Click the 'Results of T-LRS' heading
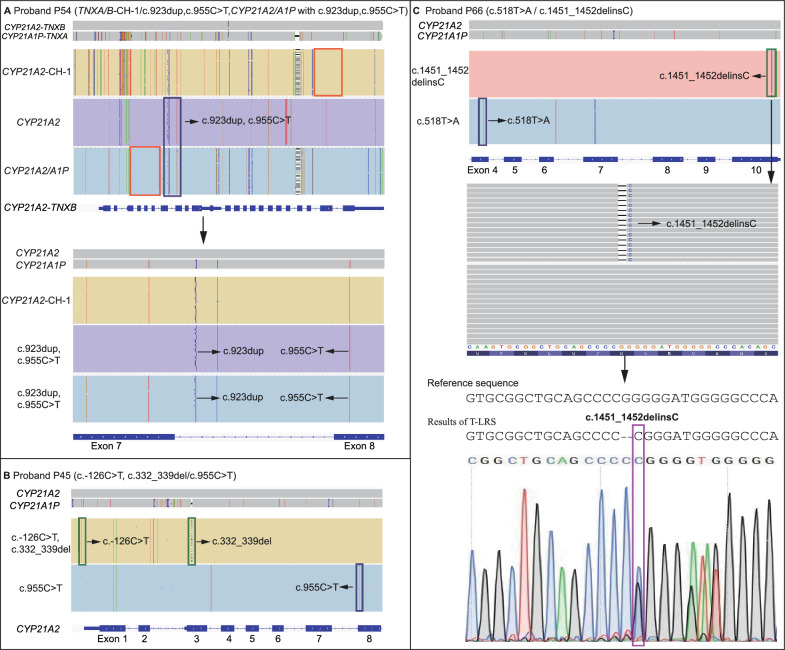This screenshot has height=650, width=785. point(462,422)
